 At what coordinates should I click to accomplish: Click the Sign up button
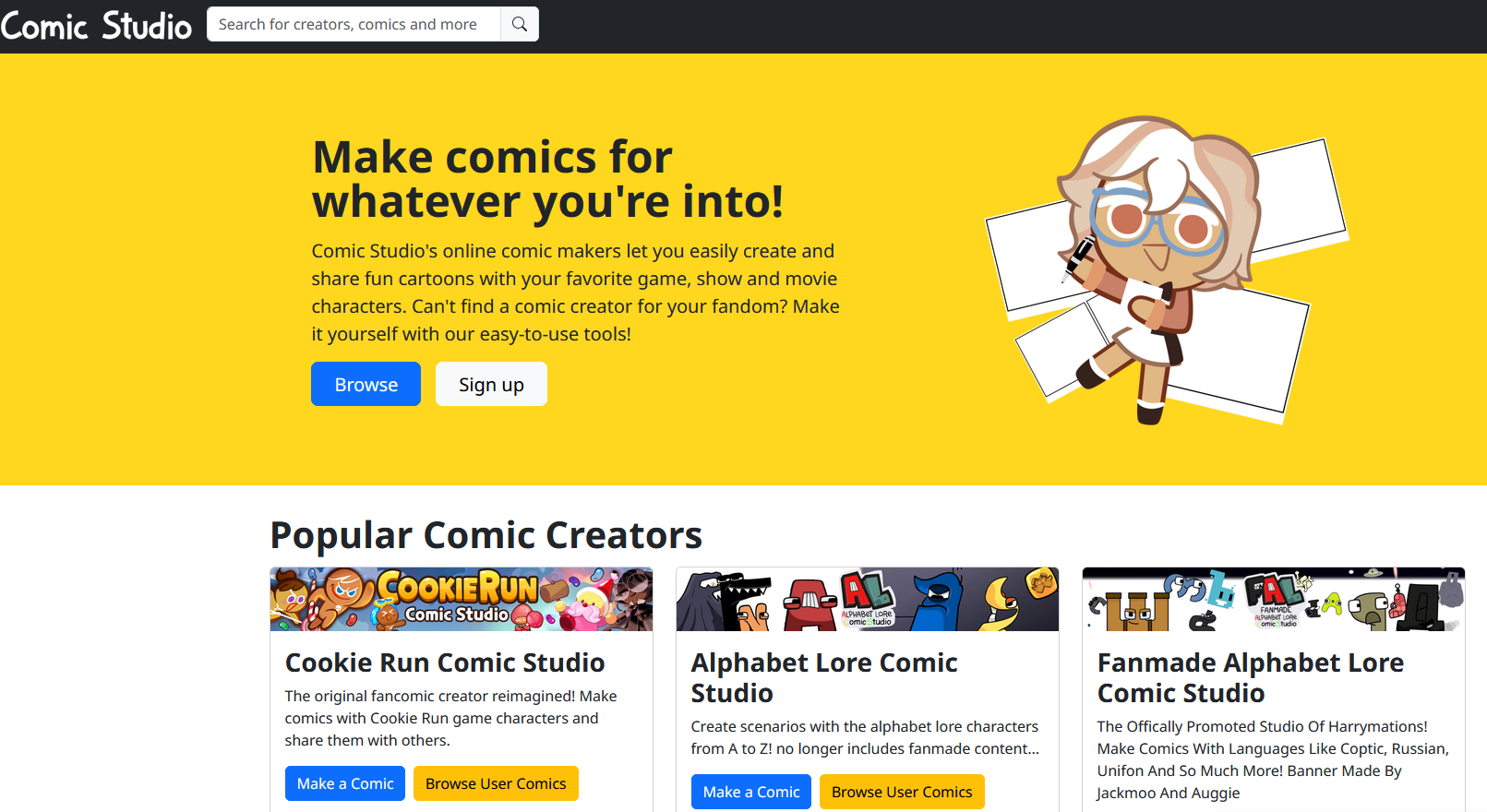pyautogui.click(x=491, y=384)
